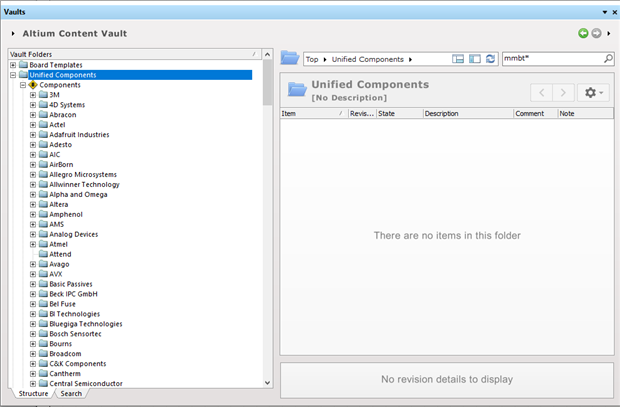Sort by the Revis... column header
620x407 pixels.
[362, 114]
